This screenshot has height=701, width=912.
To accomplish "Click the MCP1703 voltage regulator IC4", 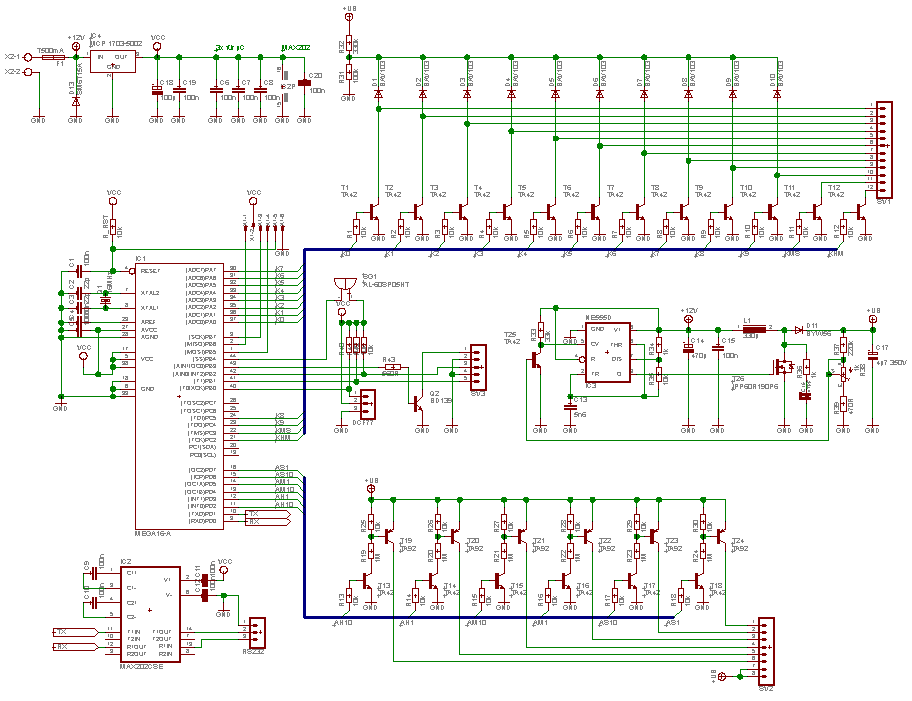I will click(x=112, y=62).
